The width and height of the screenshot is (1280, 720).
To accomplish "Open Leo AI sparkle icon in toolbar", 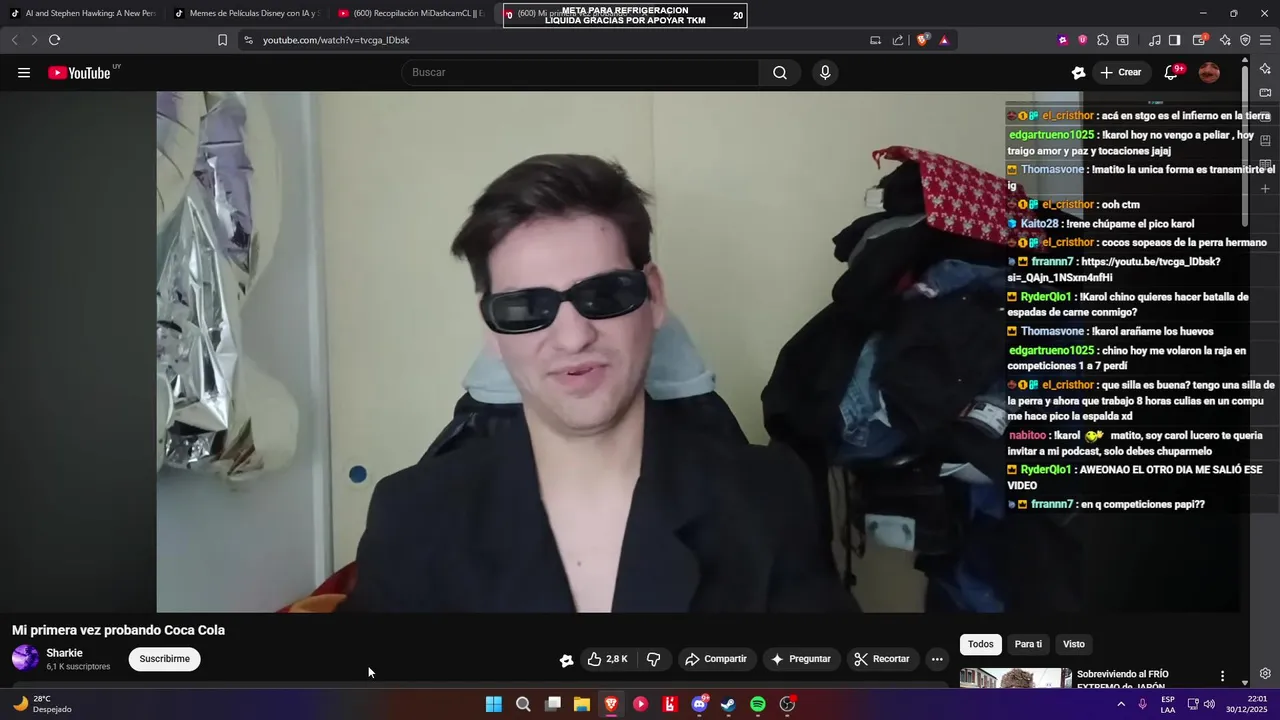I will coord(1225,40).
